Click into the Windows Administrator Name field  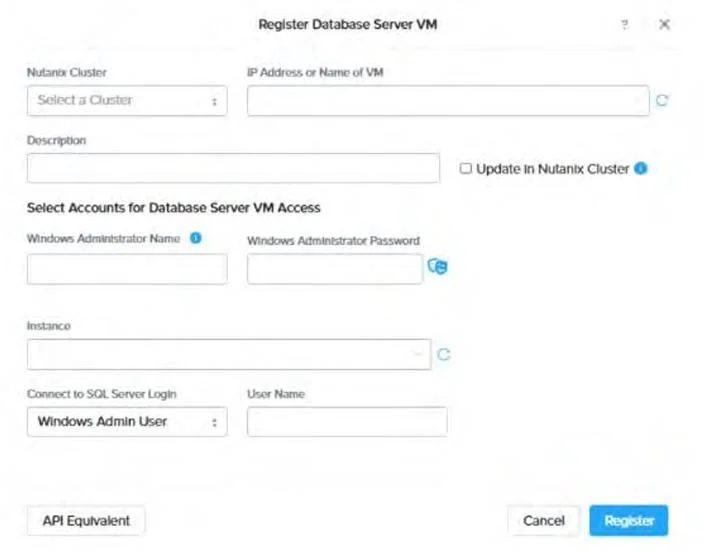(x=127, y=269)
